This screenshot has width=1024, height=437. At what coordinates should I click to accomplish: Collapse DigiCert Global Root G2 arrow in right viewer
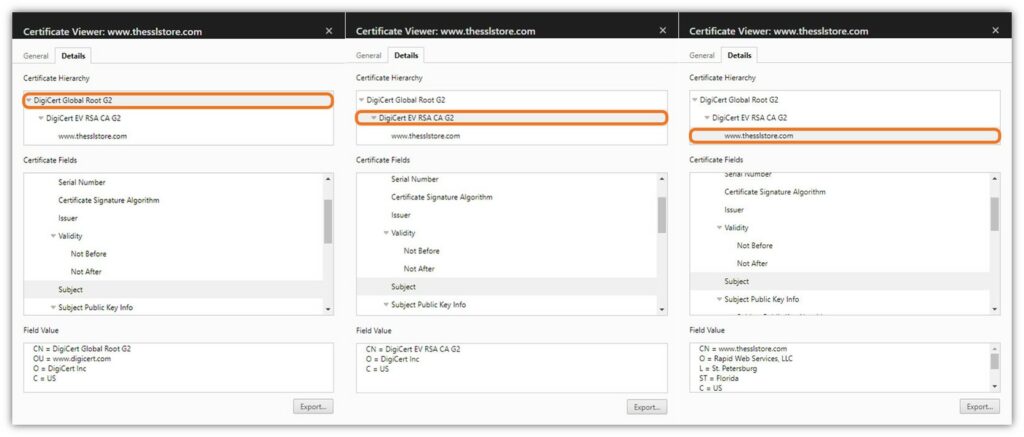[695, 100]
